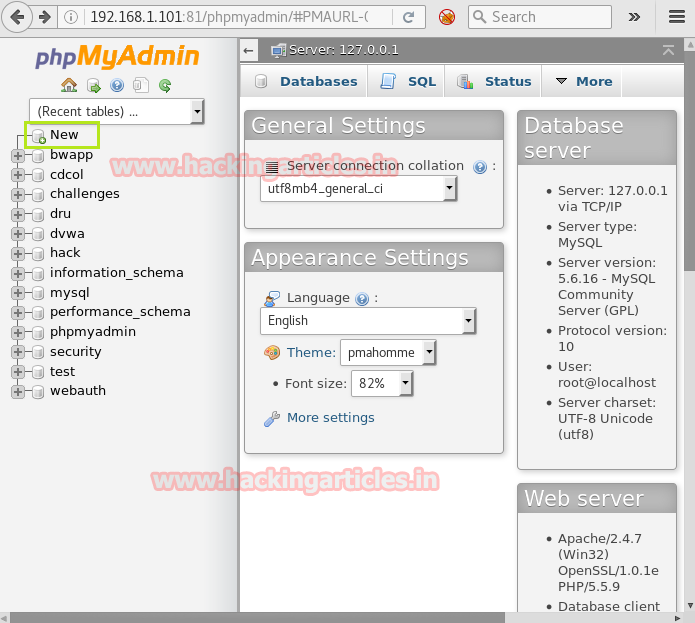
Task: Click the collapse navigation left arrow button
Action: pos(249,51)
